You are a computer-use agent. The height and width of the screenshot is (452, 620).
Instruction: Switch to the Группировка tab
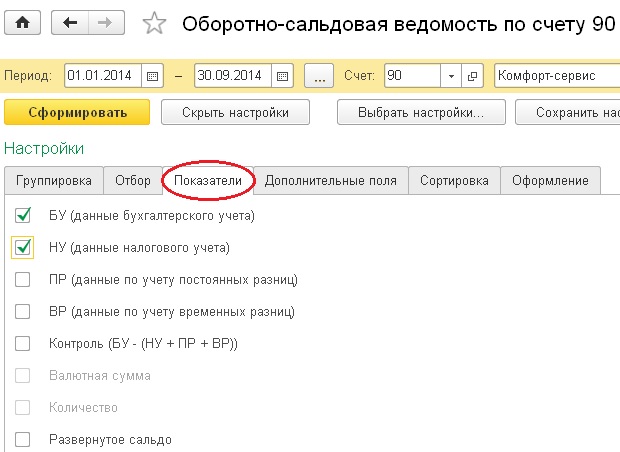click(x=54, y=181)
